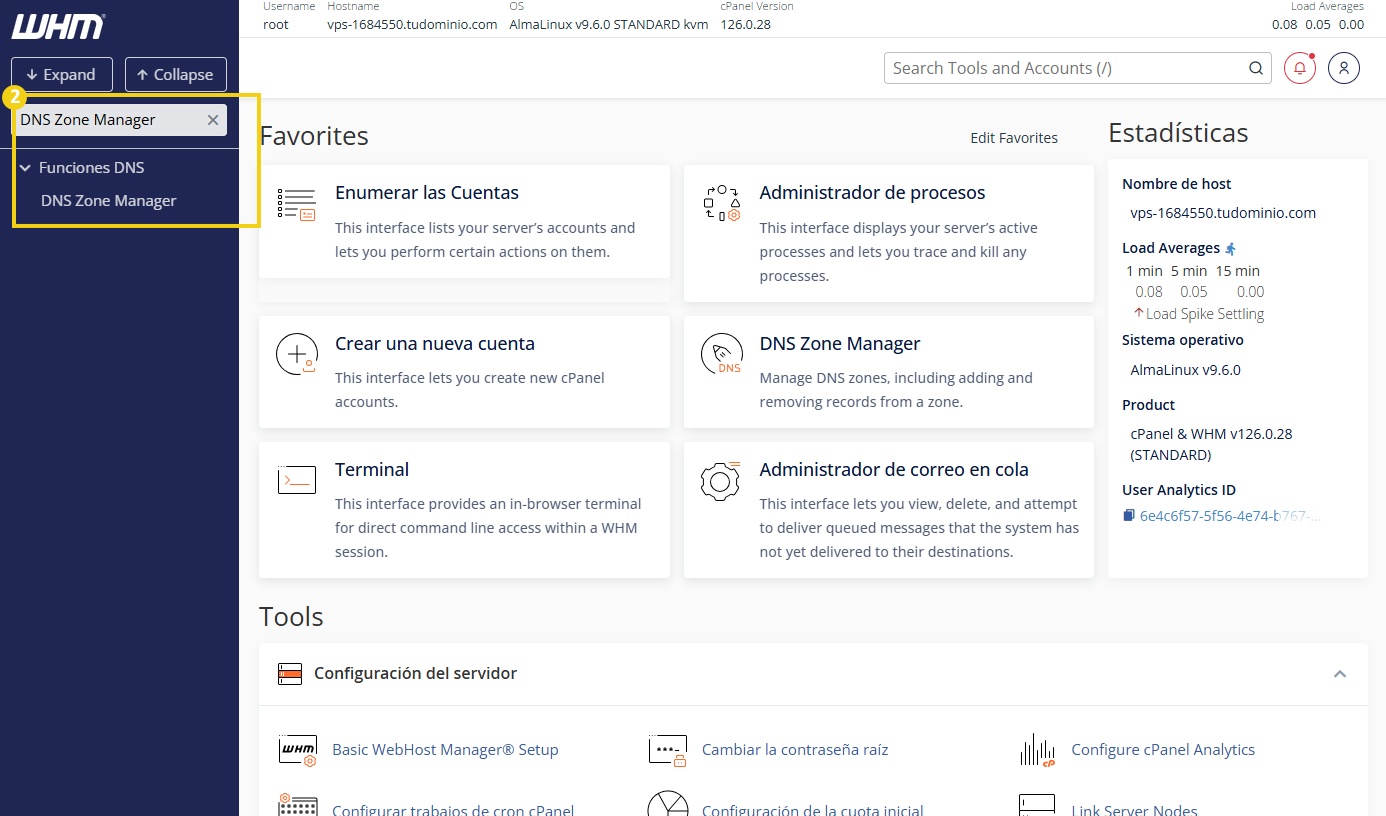Click the mail queue gear icon
Viewport: 1386px width, 816px height.
point(721,481)
